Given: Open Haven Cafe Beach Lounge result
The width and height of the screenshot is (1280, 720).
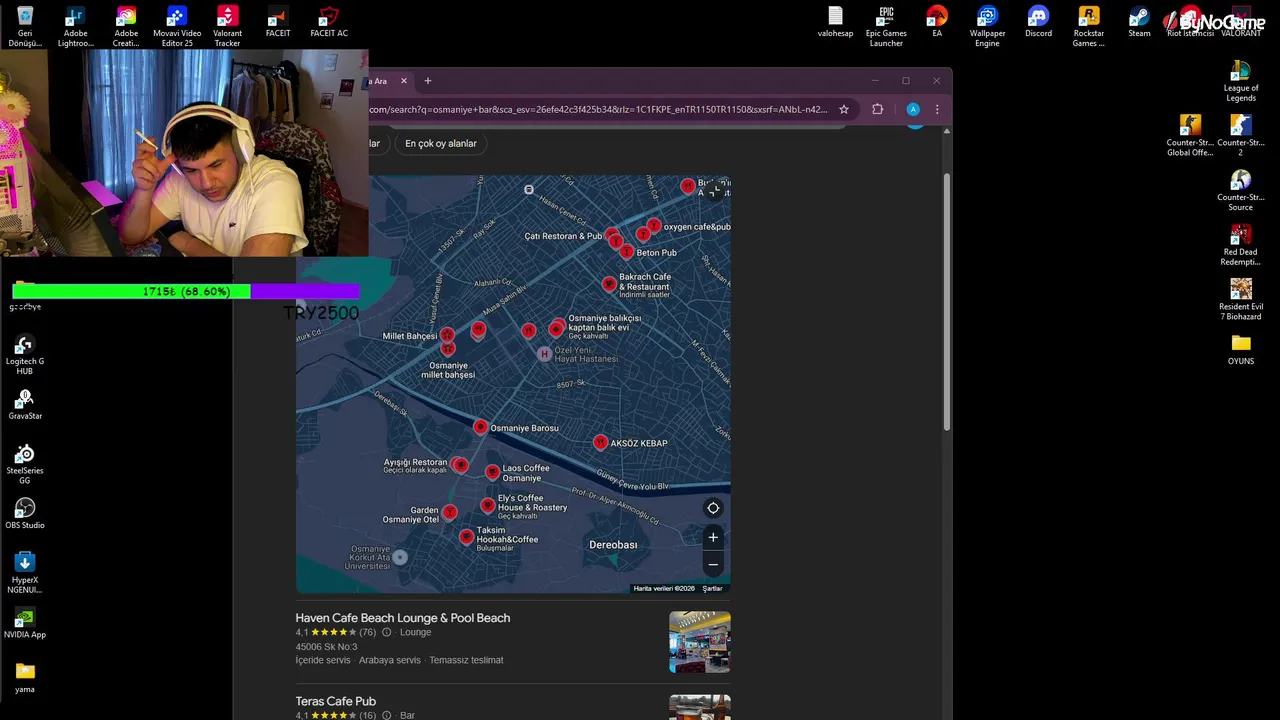Looking at the screenshot, I should coord(403,618).
